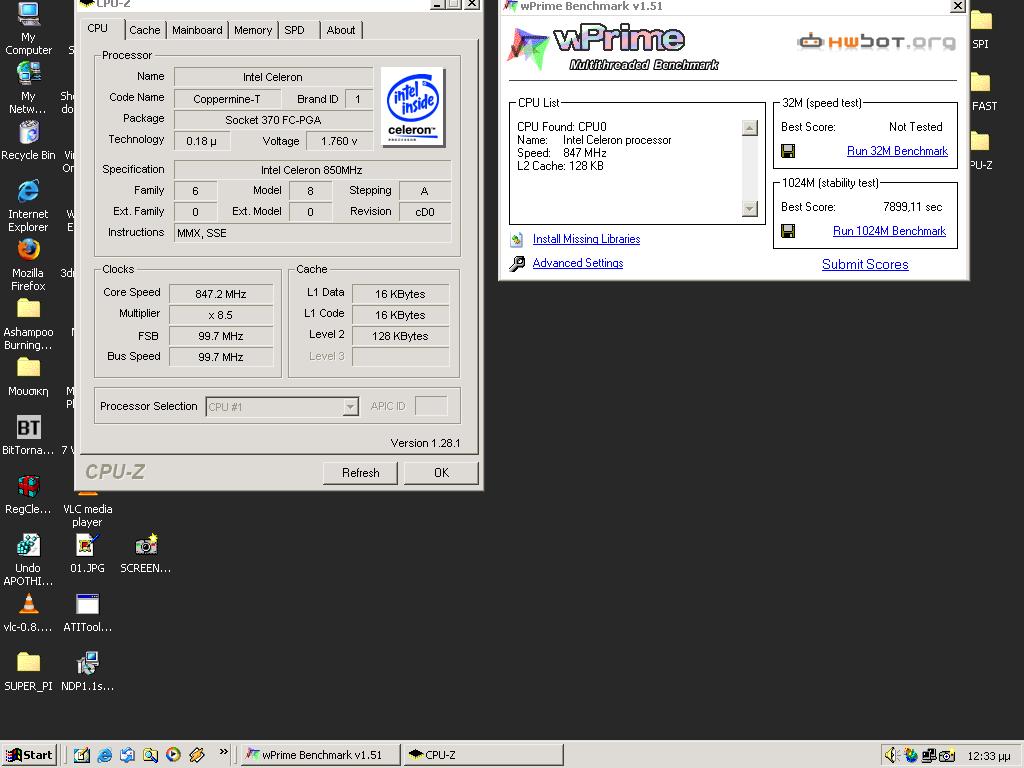Screen dimensions: 1024x768
Task: Select the Mozilla Firefox desktop icon
Action: (x=28, y=265)
